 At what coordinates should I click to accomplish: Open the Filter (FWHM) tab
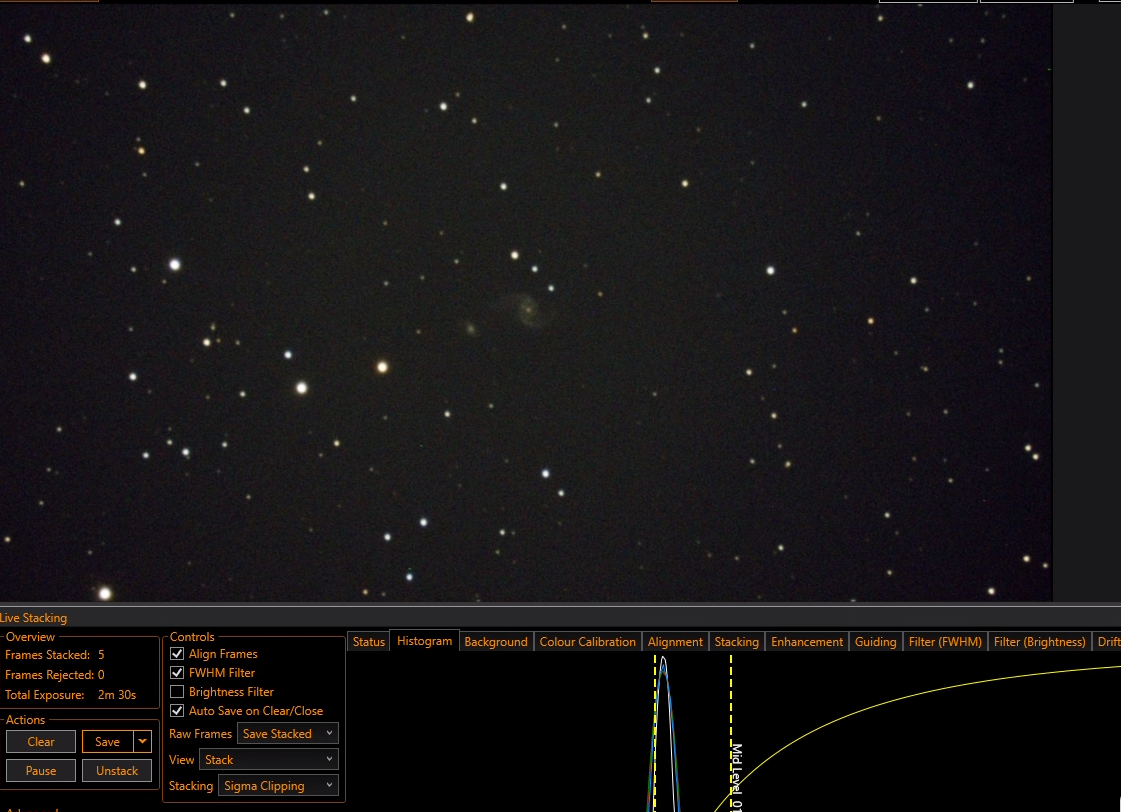pos(945,642)
